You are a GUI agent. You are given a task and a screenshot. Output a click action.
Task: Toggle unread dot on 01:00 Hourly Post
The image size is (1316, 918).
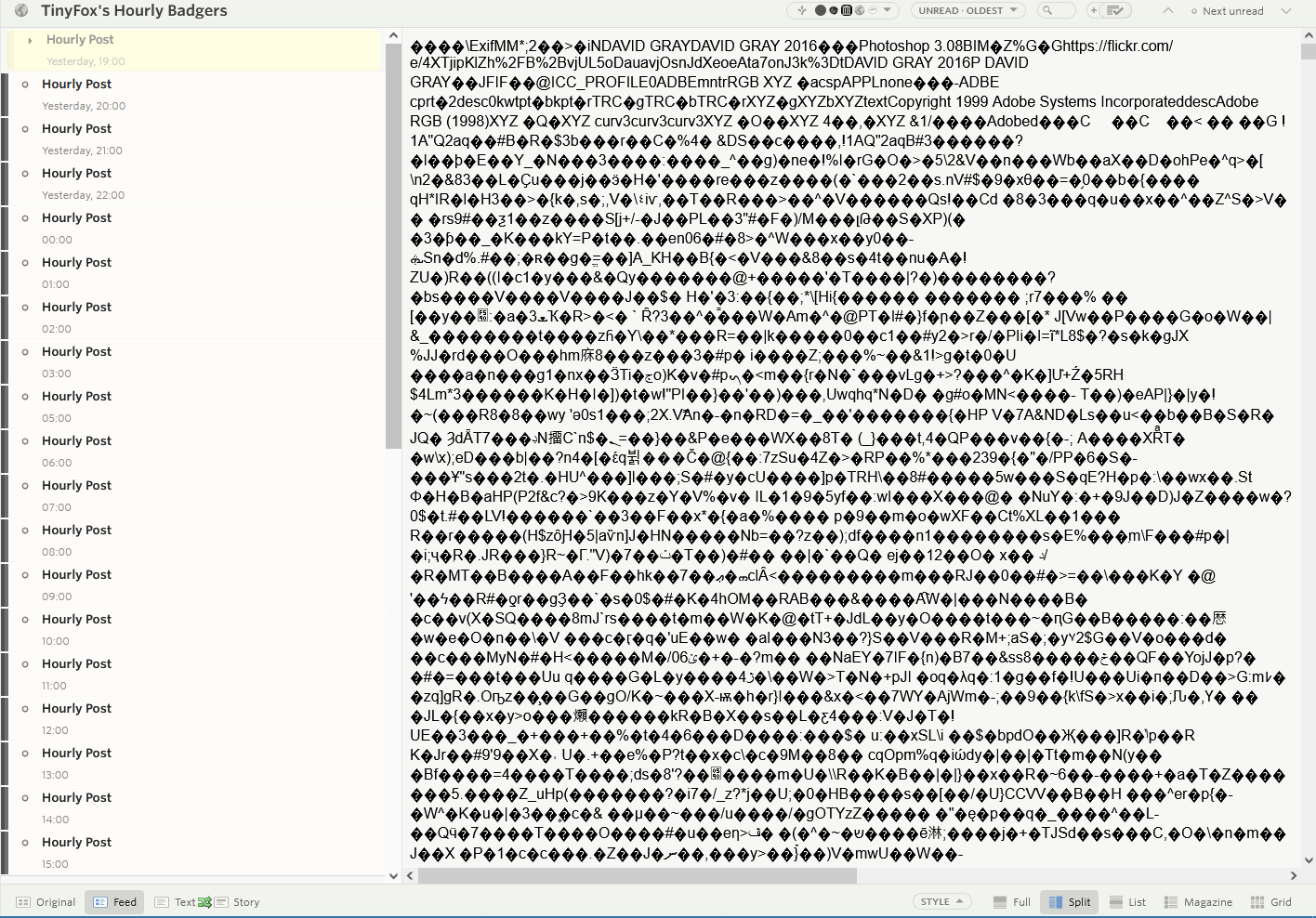[25, 263]
